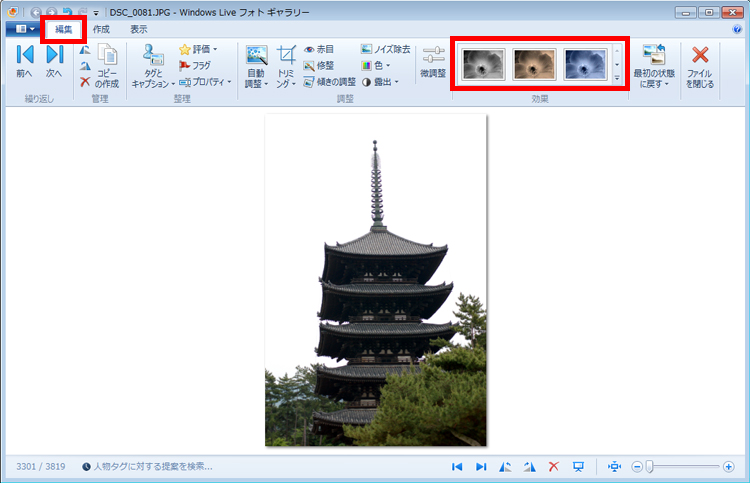Screen dimensions: 750x483
Task: Click the back arrow in the title bar
Action: click(x=36, y=12)
